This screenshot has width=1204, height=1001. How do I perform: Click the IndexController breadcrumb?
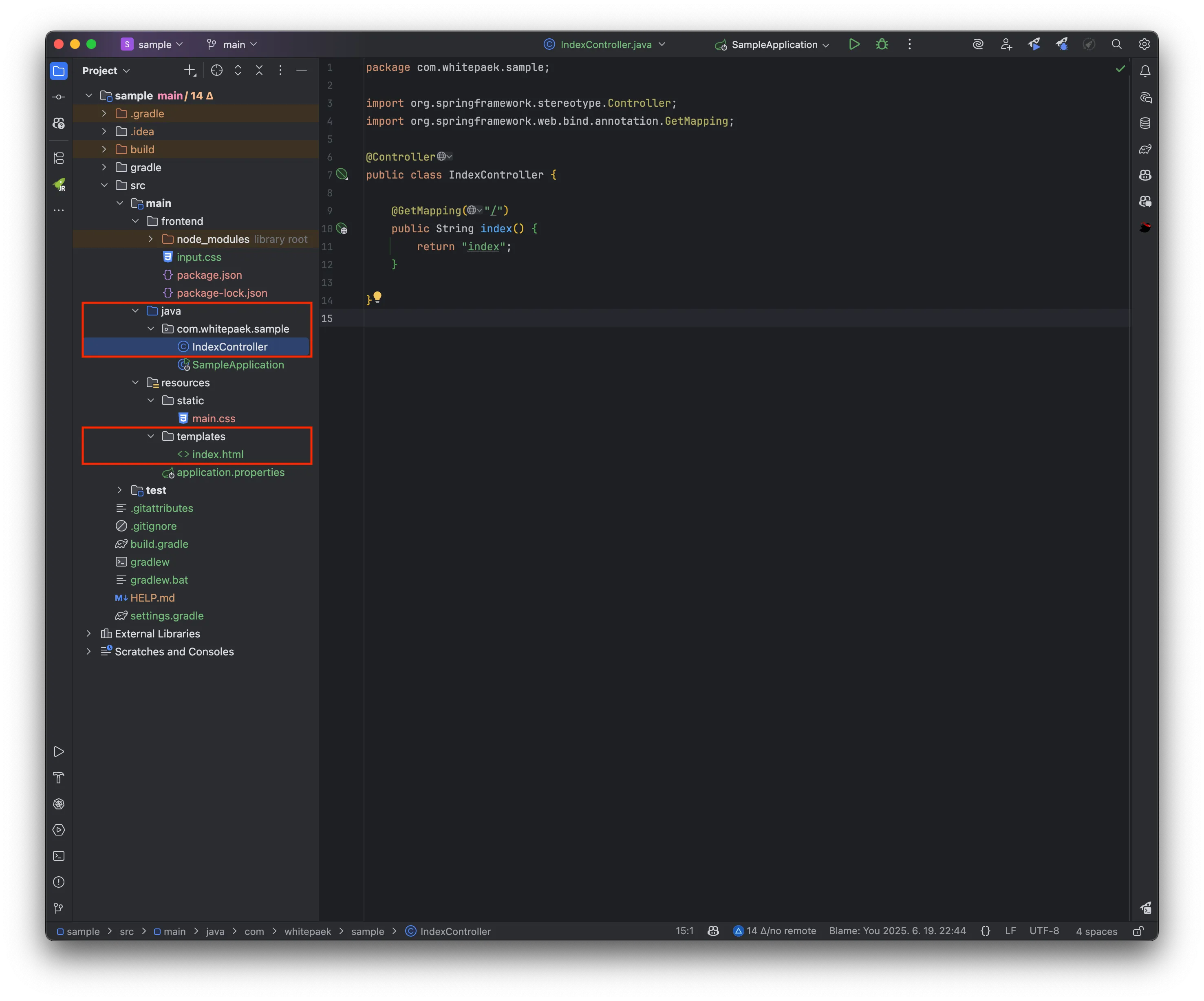coord(448,932)
